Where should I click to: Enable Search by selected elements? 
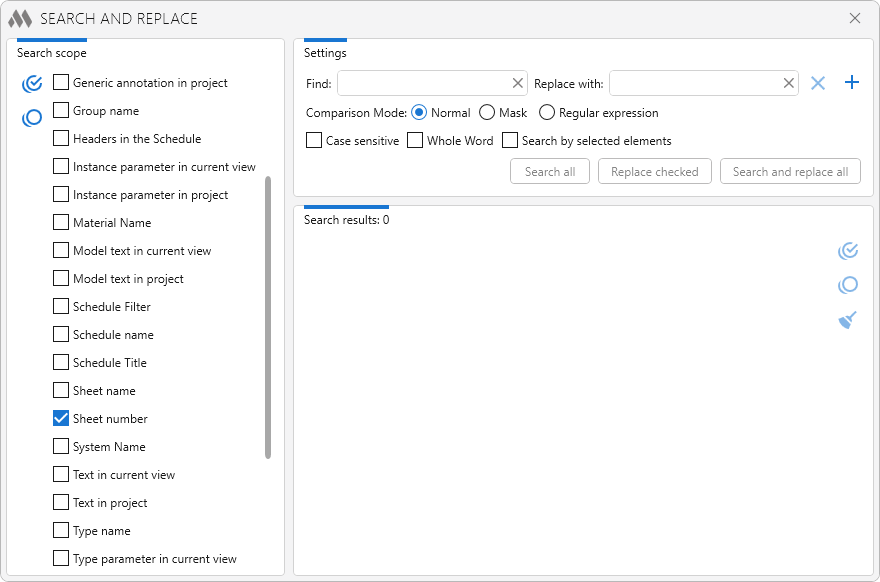[x=510, y=141]
